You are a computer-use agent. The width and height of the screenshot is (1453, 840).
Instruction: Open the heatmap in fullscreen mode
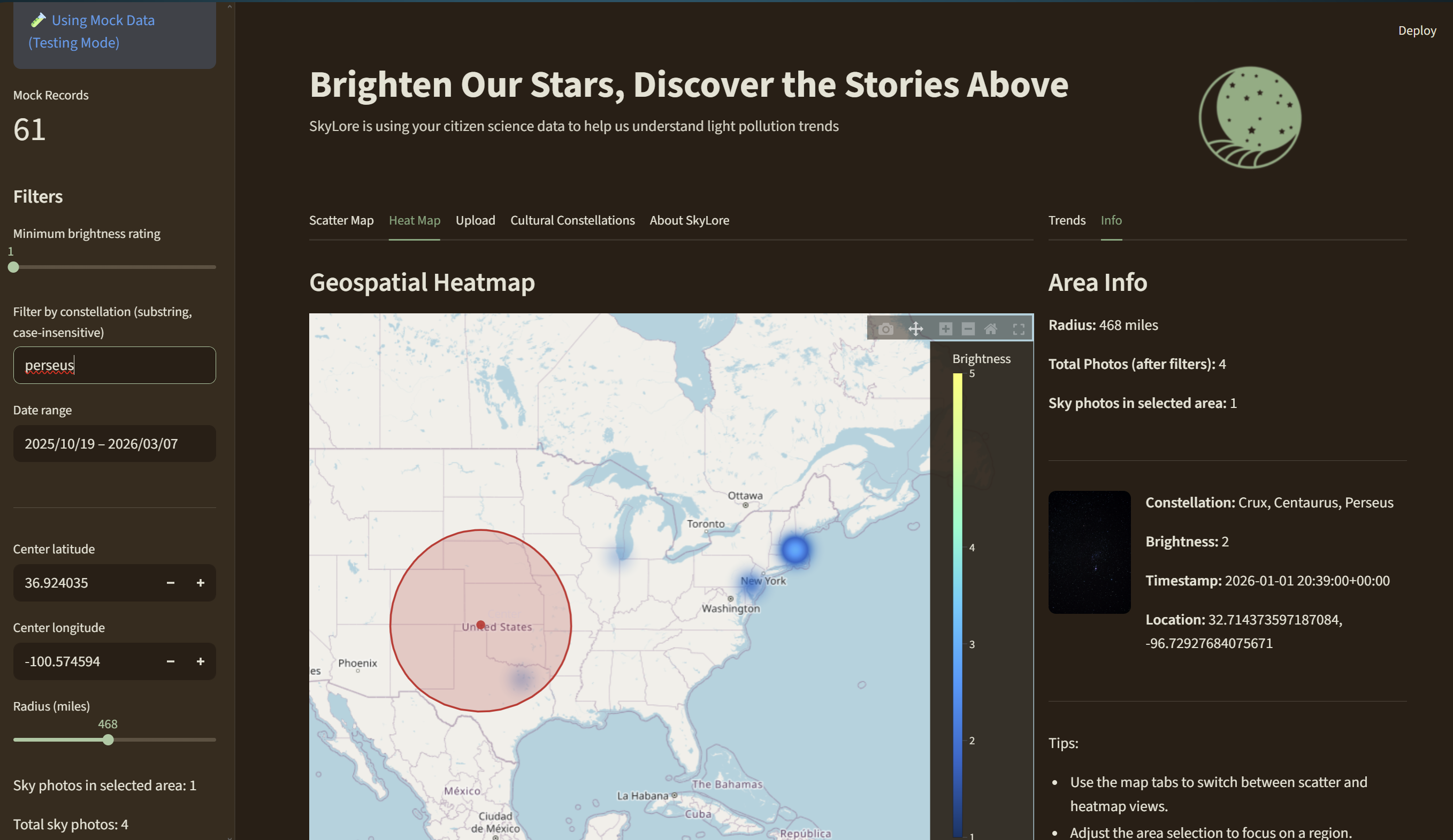1019,329
